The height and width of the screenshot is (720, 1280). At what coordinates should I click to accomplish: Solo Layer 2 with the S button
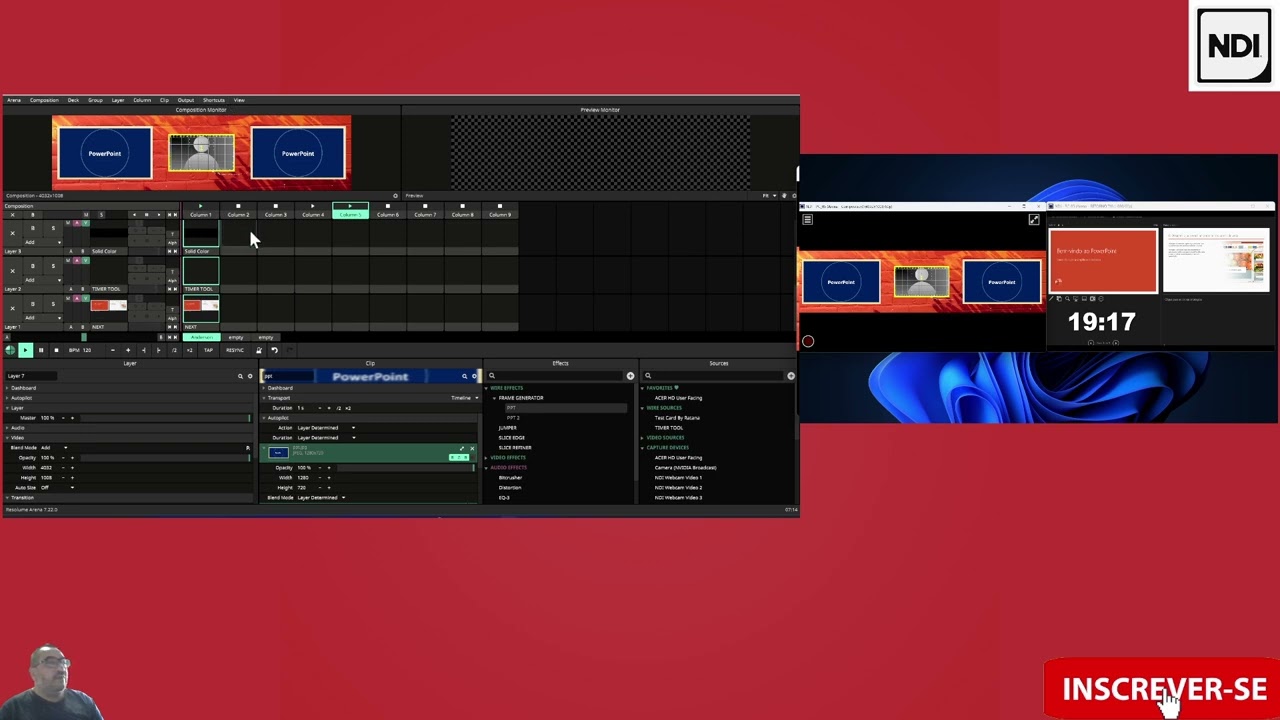tap(53, 266)
